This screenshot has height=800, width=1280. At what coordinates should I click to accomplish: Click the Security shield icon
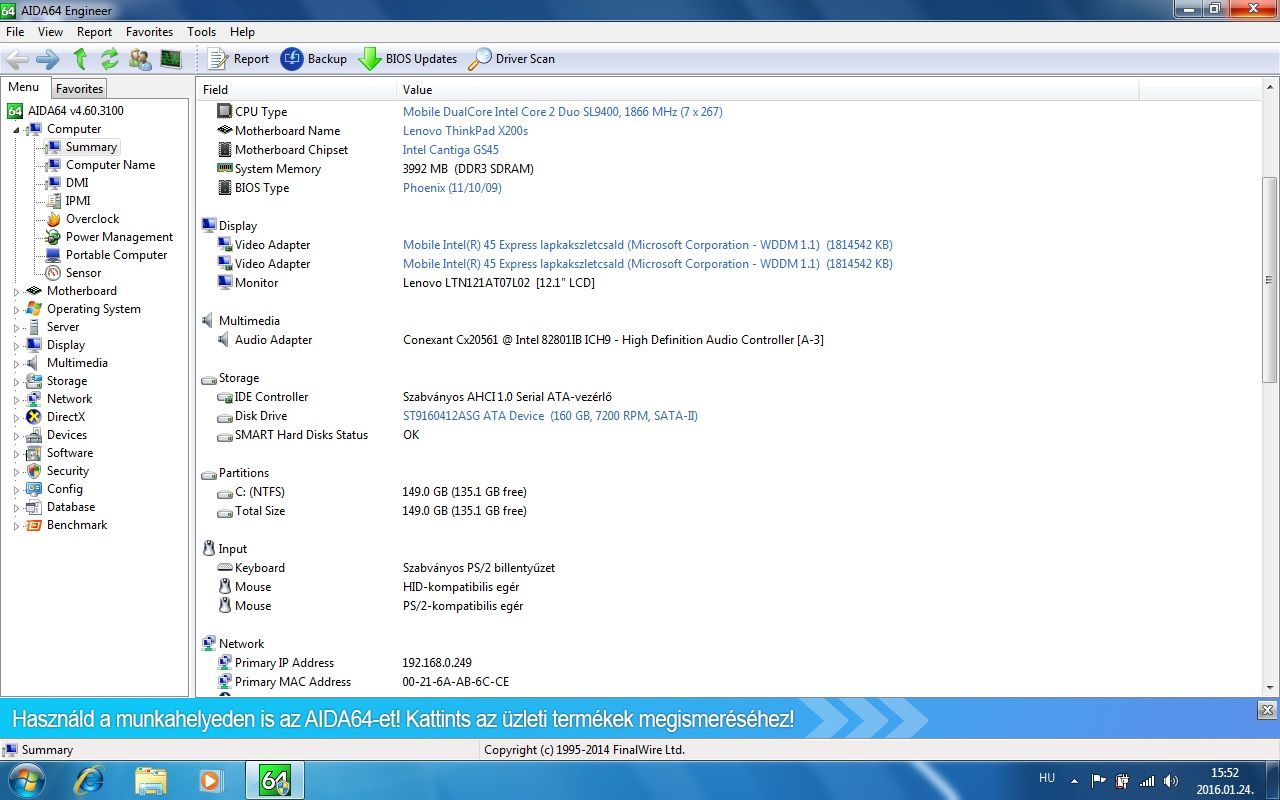[x=34, y=471]
